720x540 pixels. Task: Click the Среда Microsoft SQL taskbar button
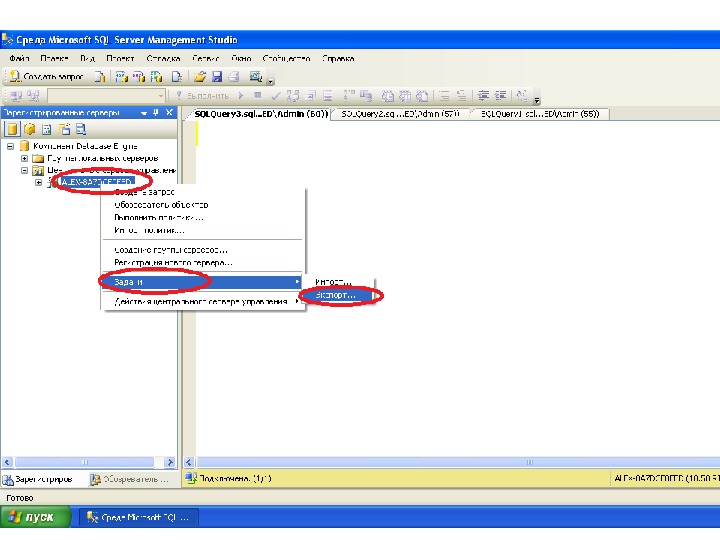point(139,518)
